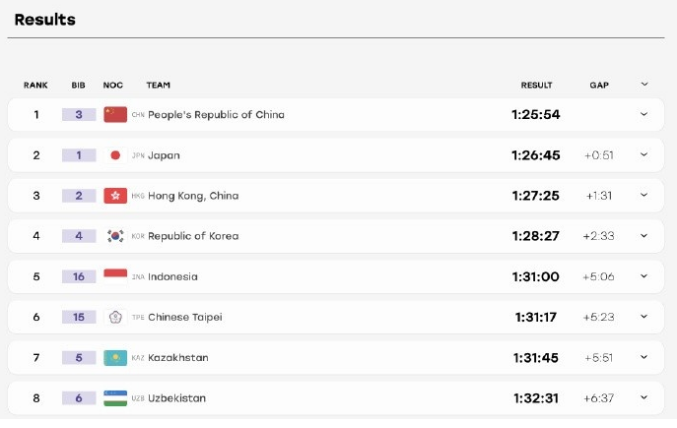
Task: Click the Indonesia team name
Action: [x=173, y=276]
